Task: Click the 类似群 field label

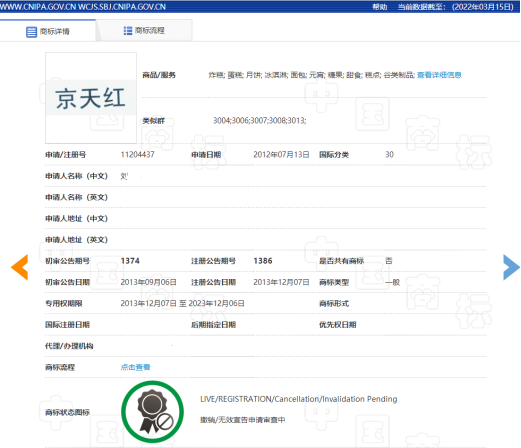Action: pos(154,121)
